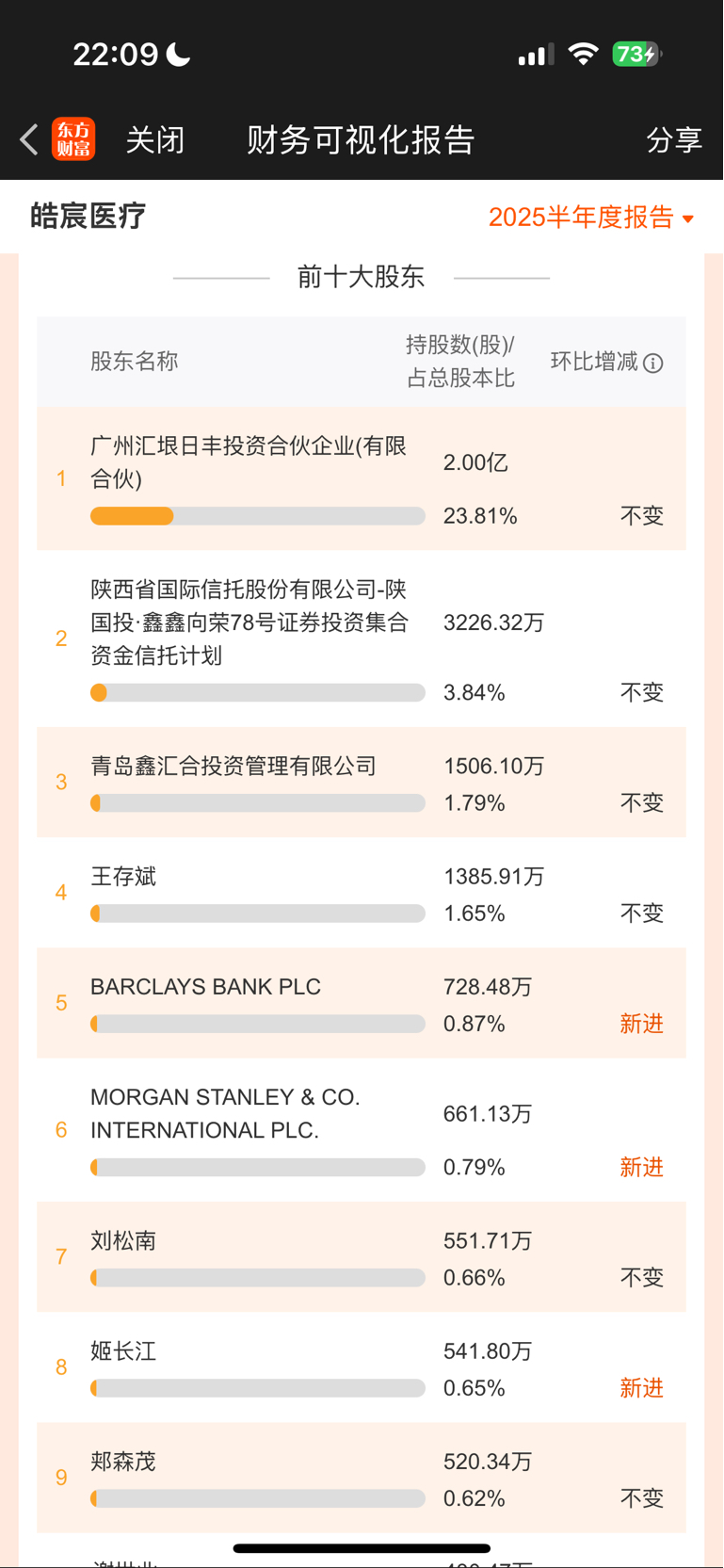Tap the 皓宸医疗 company title

coord(88,216)
